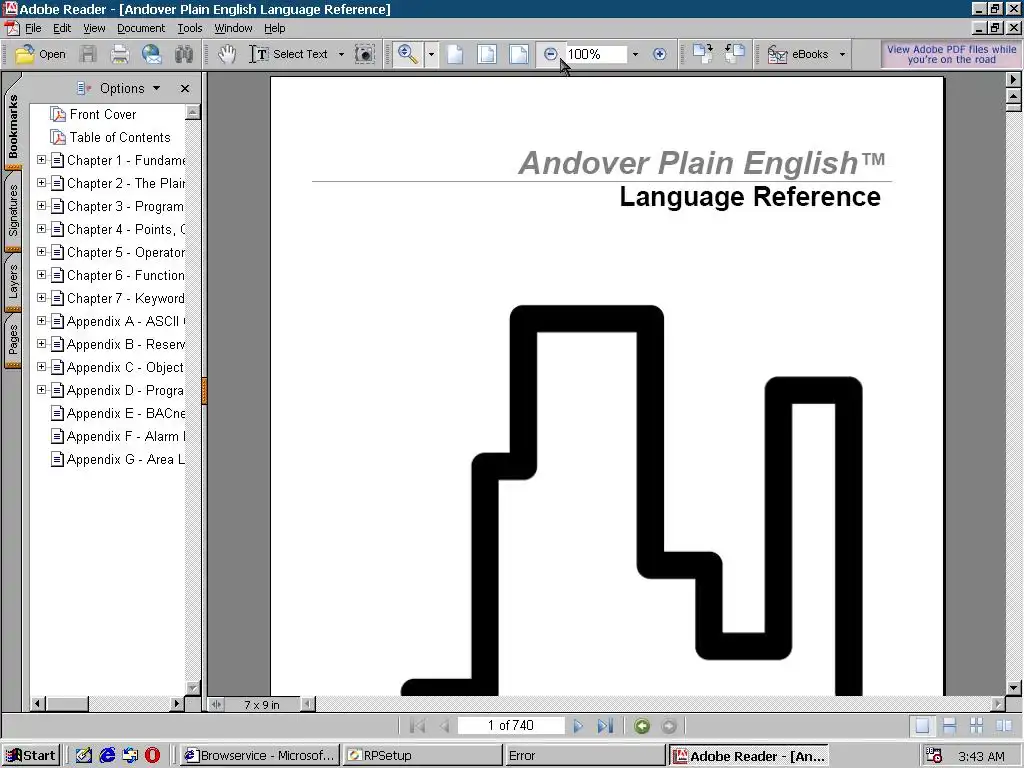
Task: Switch to the Pages side tab
Action: pyautogui.click(x=13, y=340)
